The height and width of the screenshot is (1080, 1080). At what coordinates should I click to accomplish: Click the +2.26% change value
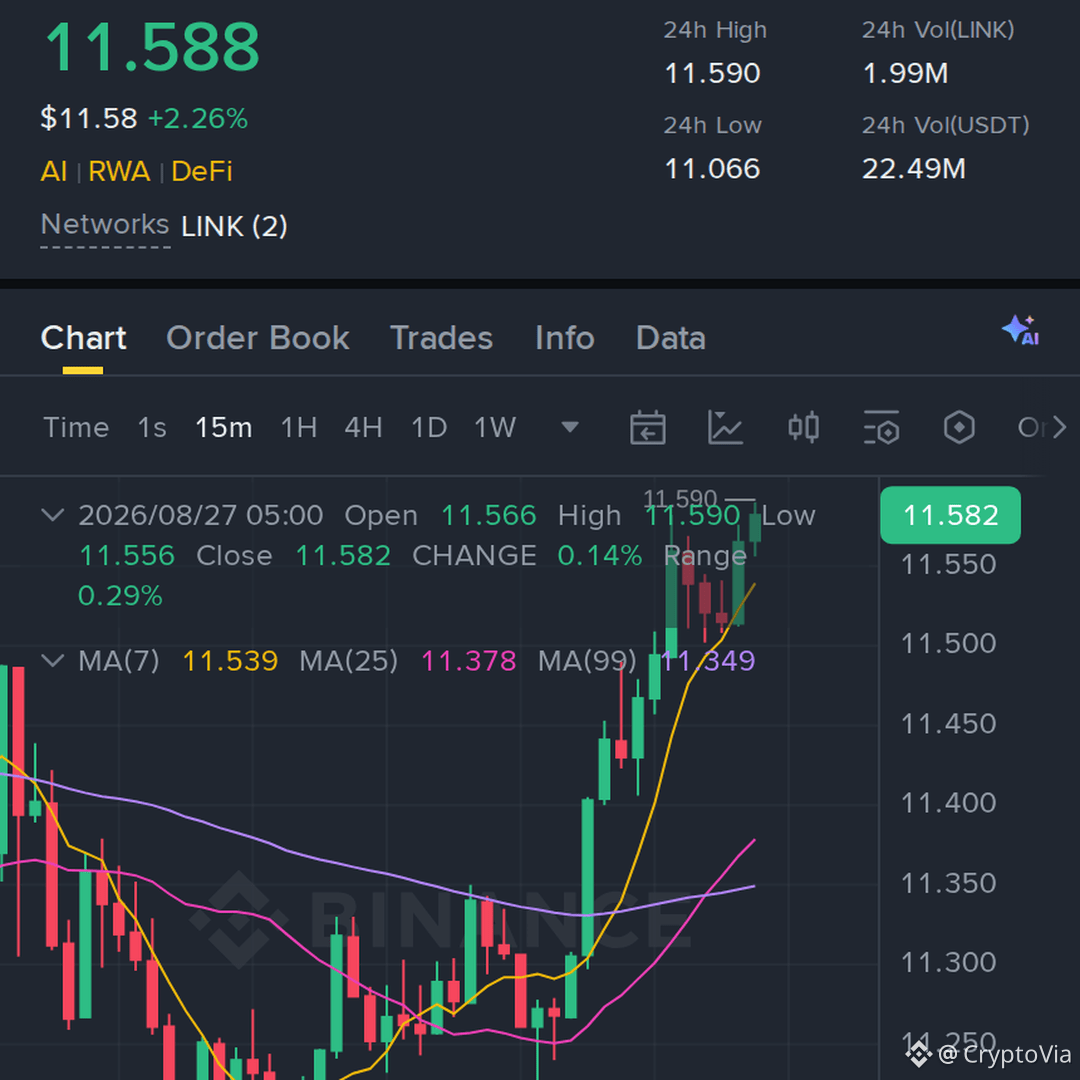coord(198,118)
